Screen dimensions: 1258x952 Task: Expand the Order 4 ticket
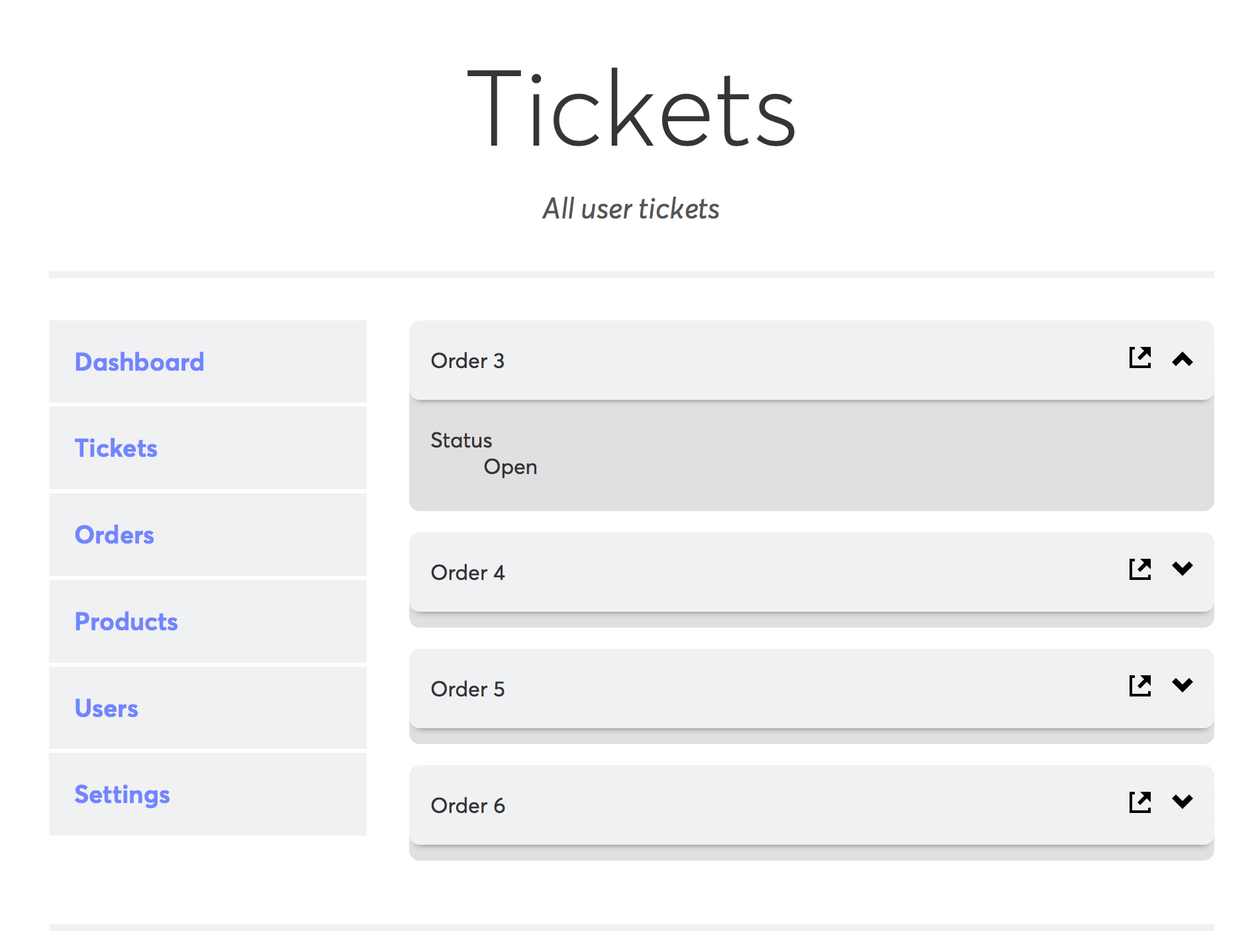click(1183, 568)
